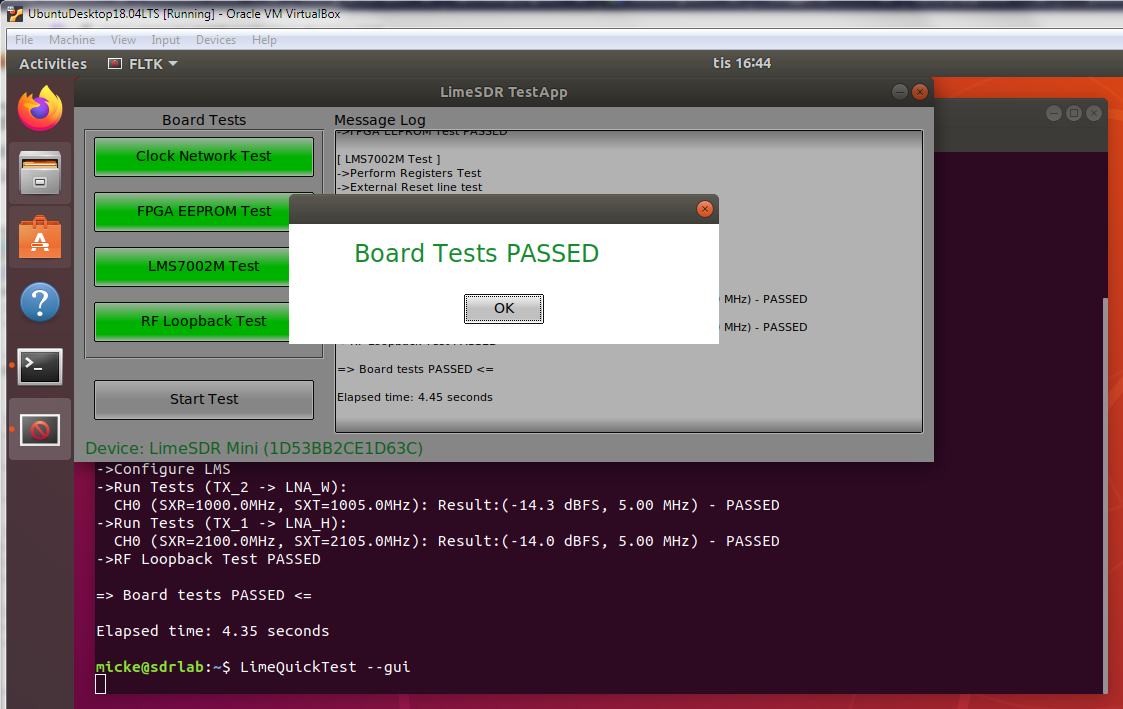Click Elapsed time: 4.45 seconds in Message Log
Image resolution: width=1123 pixels, height=709 pixels.
pyautogui.click(x=415, y=397)
